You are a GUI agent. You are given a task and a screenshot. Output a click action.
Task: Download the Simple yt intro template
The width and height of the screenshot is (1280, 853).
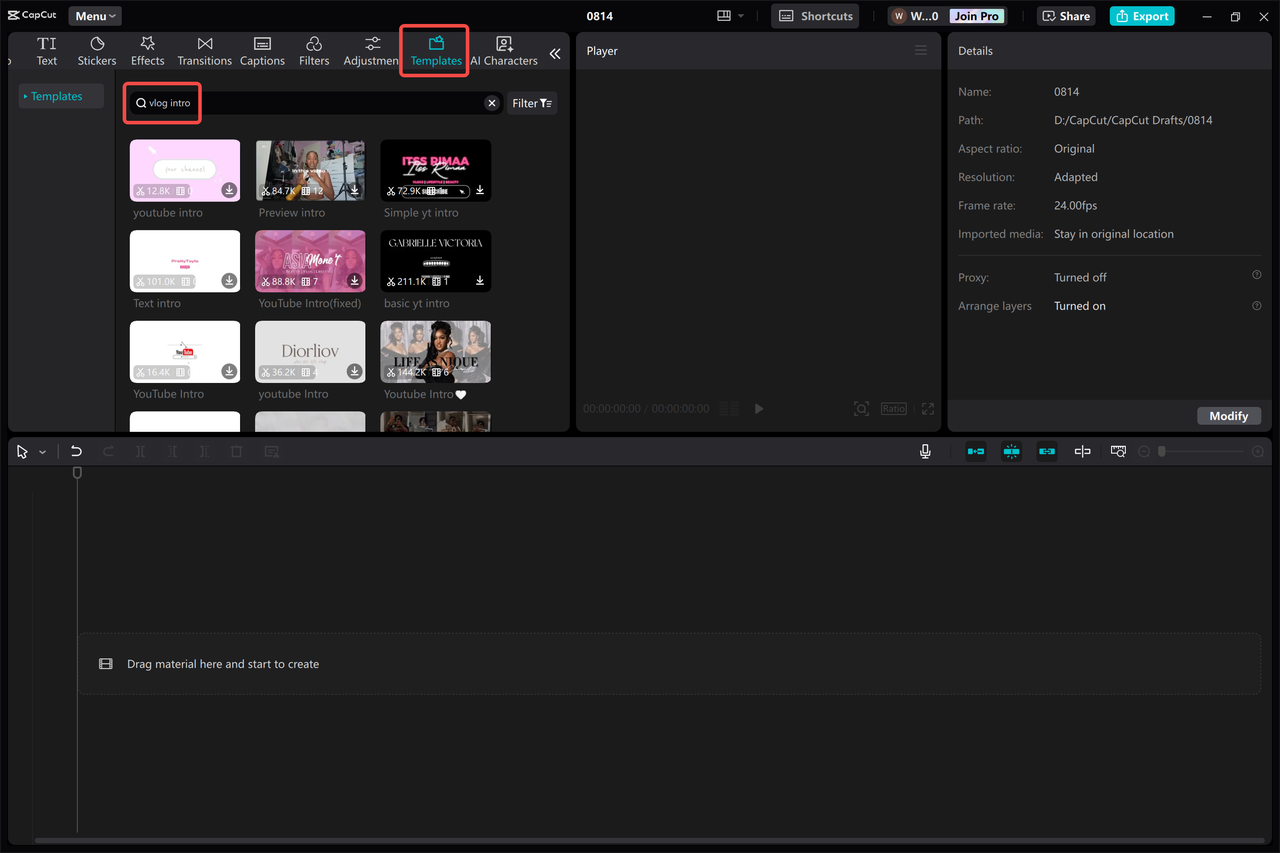click(x=480, y=190)
